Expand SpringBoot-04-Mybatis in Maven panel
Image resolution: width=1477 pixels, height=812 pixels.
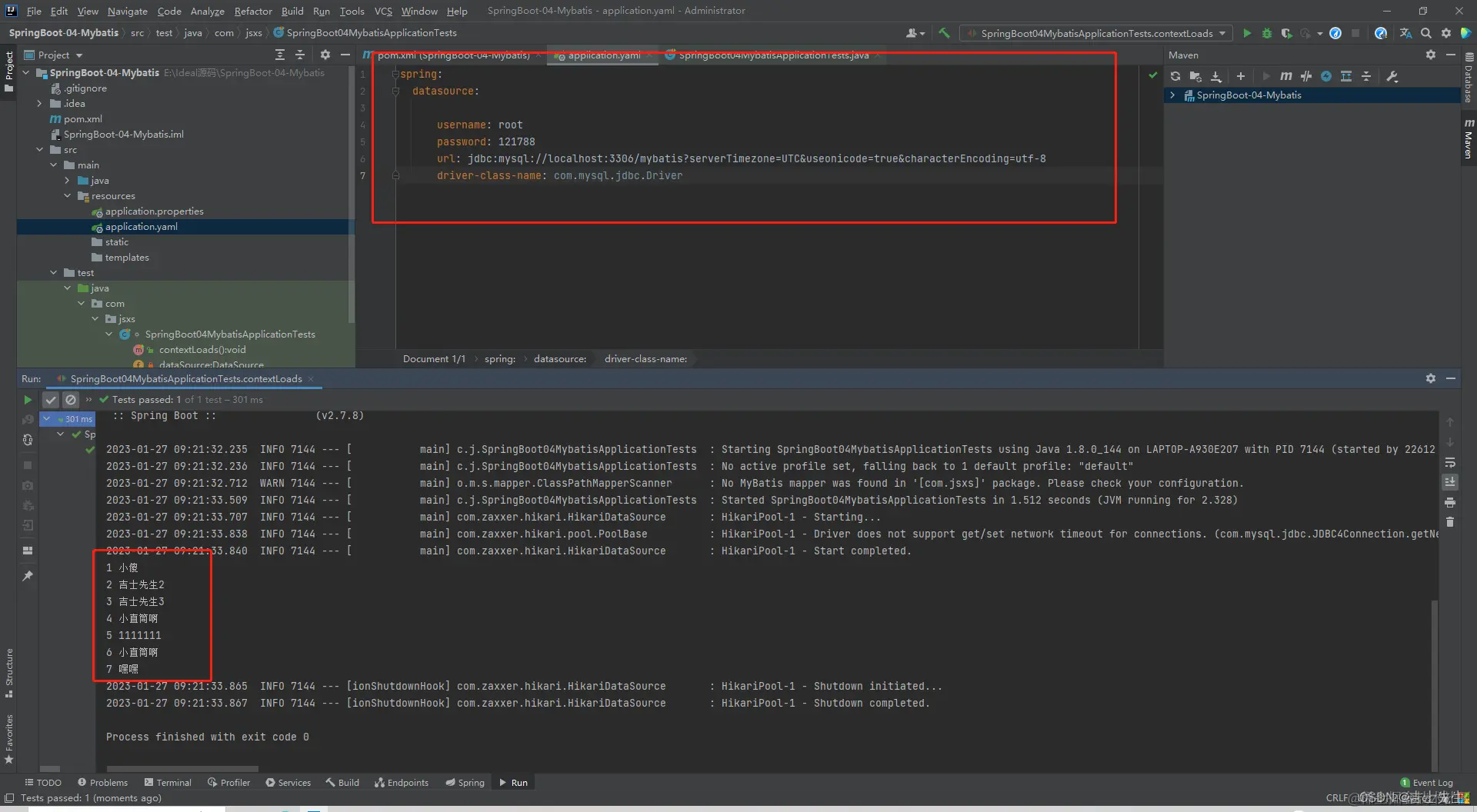point(1172,95)
